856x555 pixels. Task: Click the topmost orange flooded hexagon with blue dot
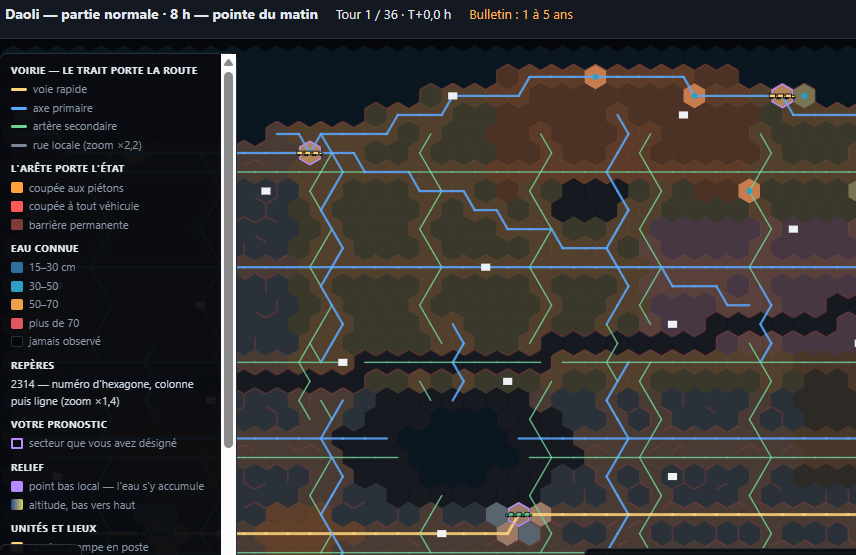click(595, 76)
